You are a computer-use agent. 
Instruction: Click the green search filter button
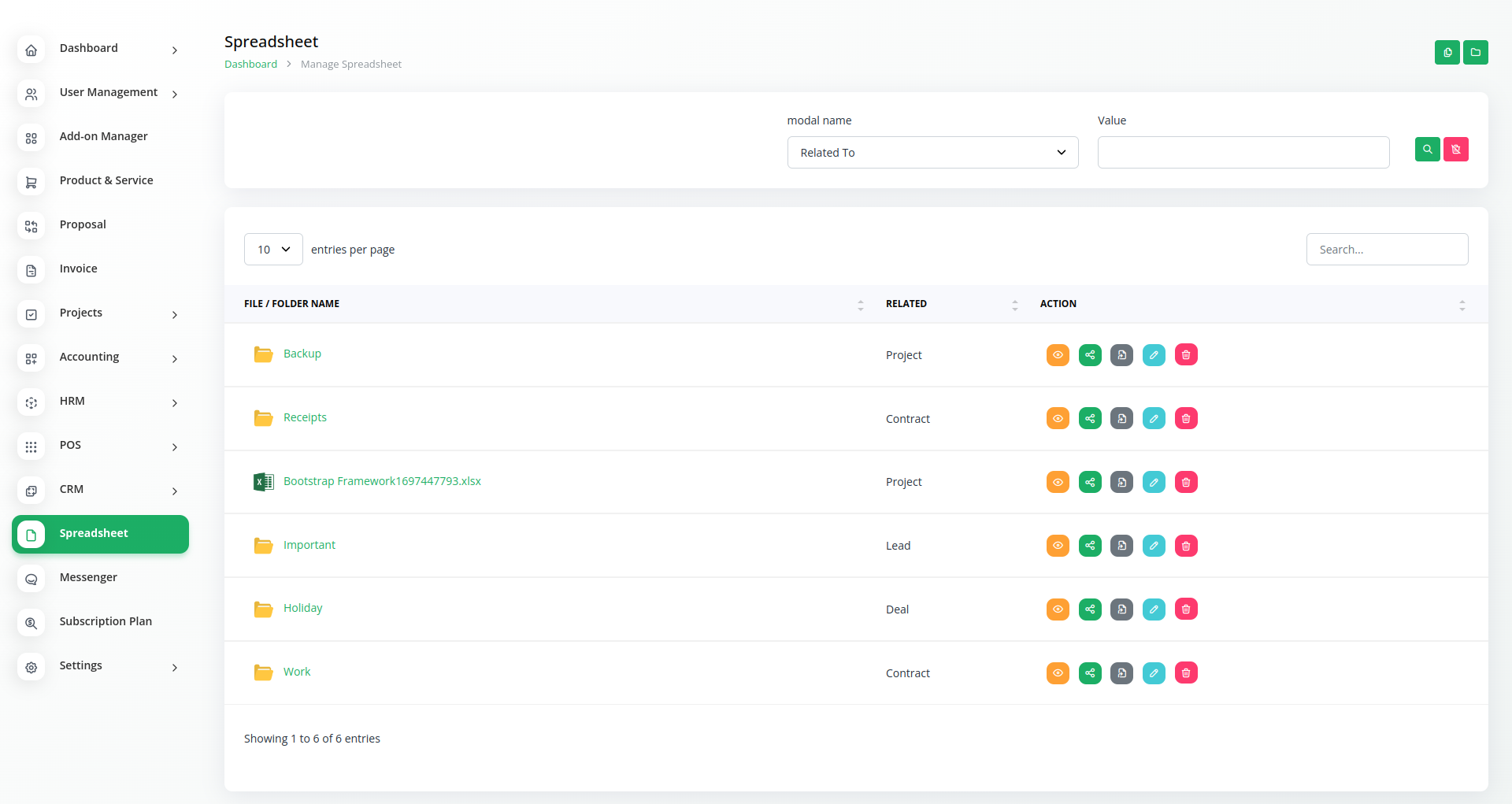tap(1427, 150)
